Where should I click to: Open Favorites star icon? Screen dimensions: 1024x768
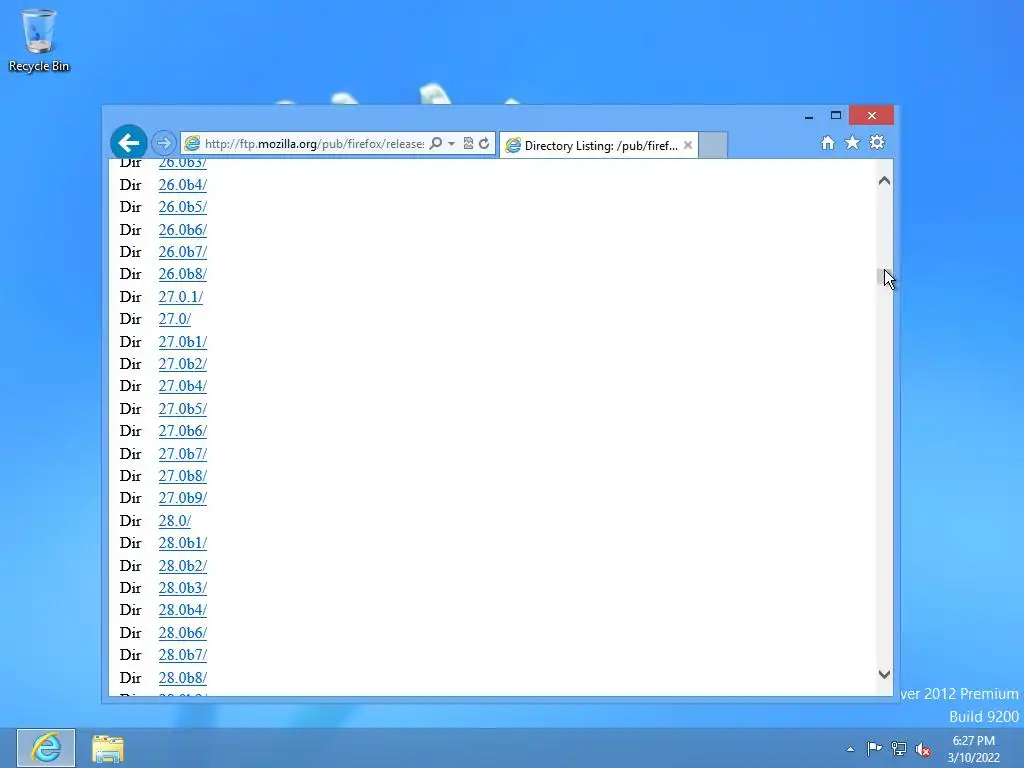click(x=852, y=142)
